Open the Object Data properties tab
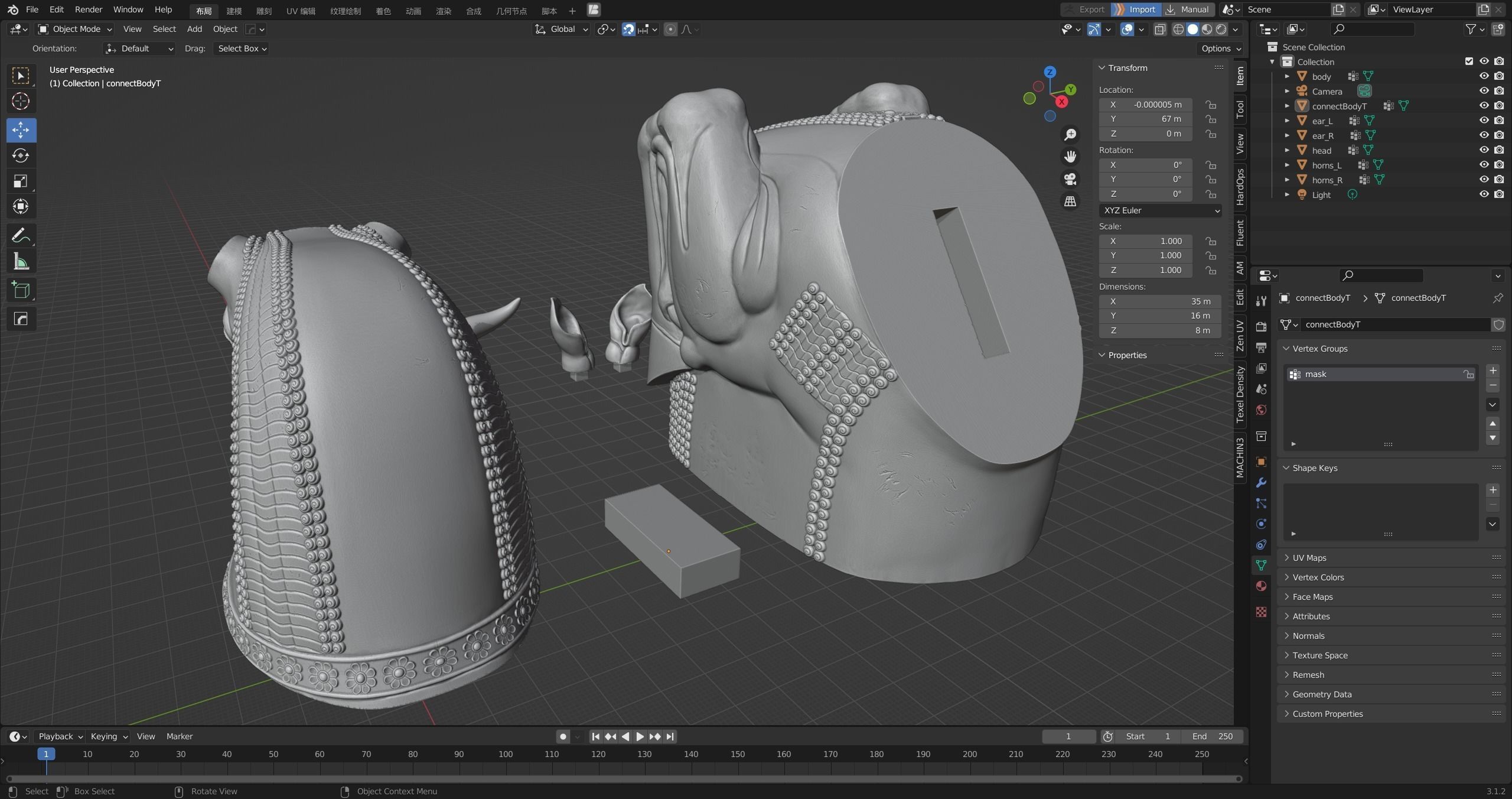 click(x=1262, y=565)
